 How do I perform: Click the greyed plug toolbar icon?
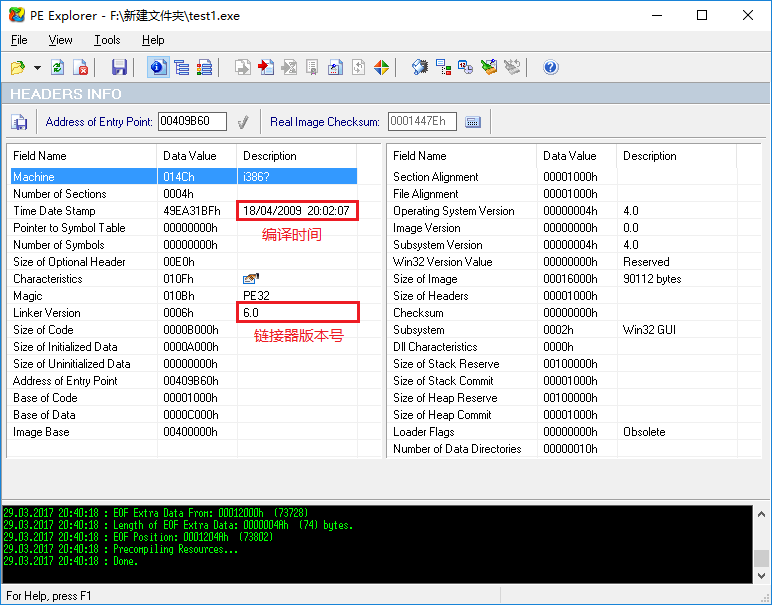pyautogui.click(x=512, y=67)
